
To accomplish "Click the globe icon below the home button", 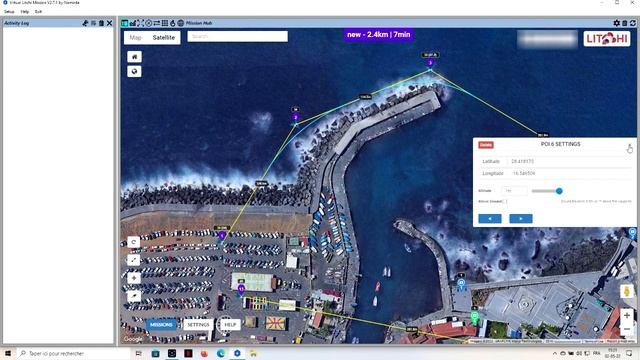I will tap(134, 71).
